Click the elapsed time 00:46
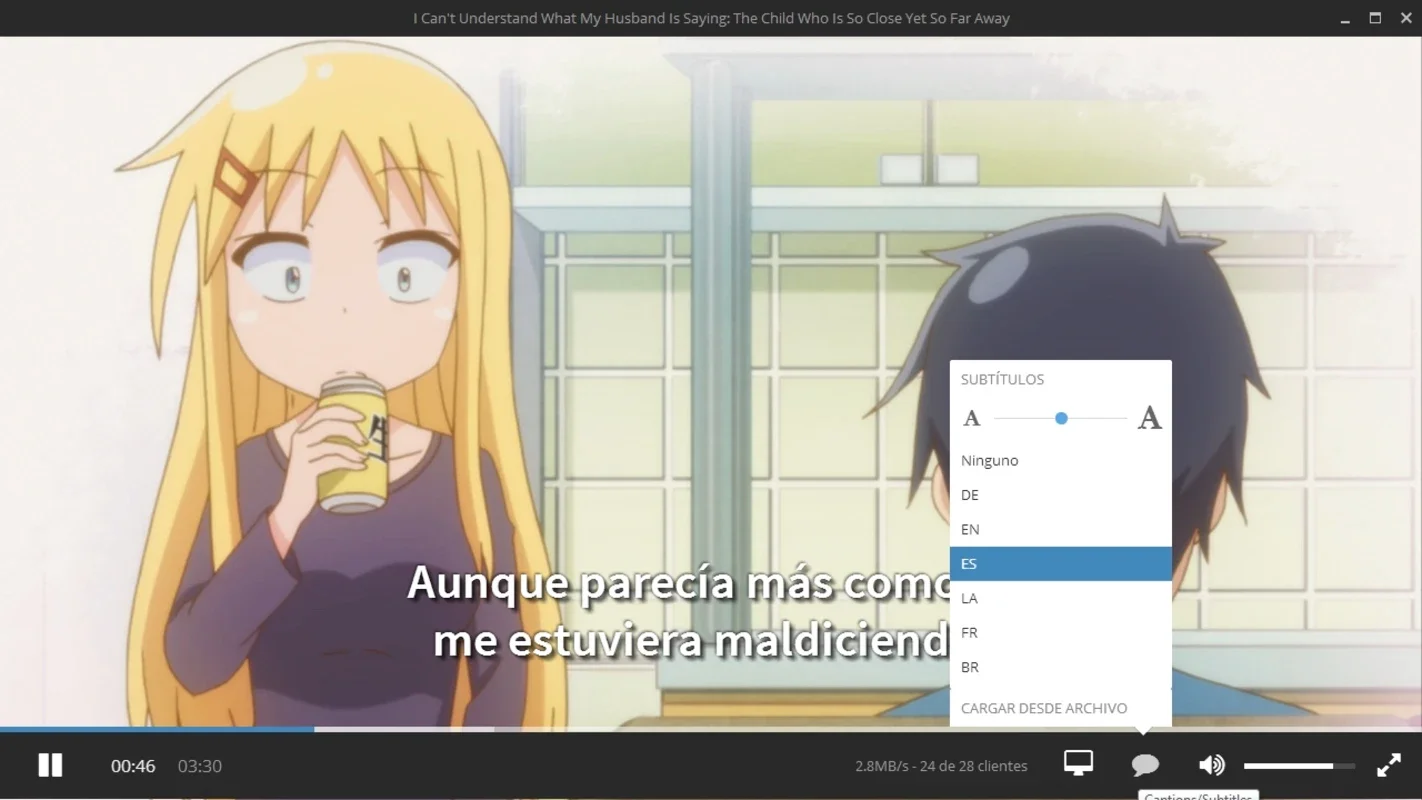Viewport: 1422px width, 800px height. tap(133, 766)
